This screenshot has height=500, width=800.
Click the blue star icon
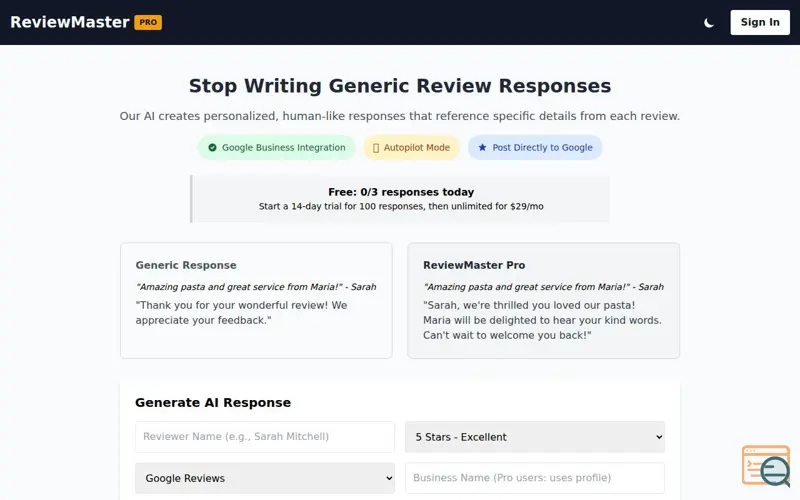[x=482, y=147]
